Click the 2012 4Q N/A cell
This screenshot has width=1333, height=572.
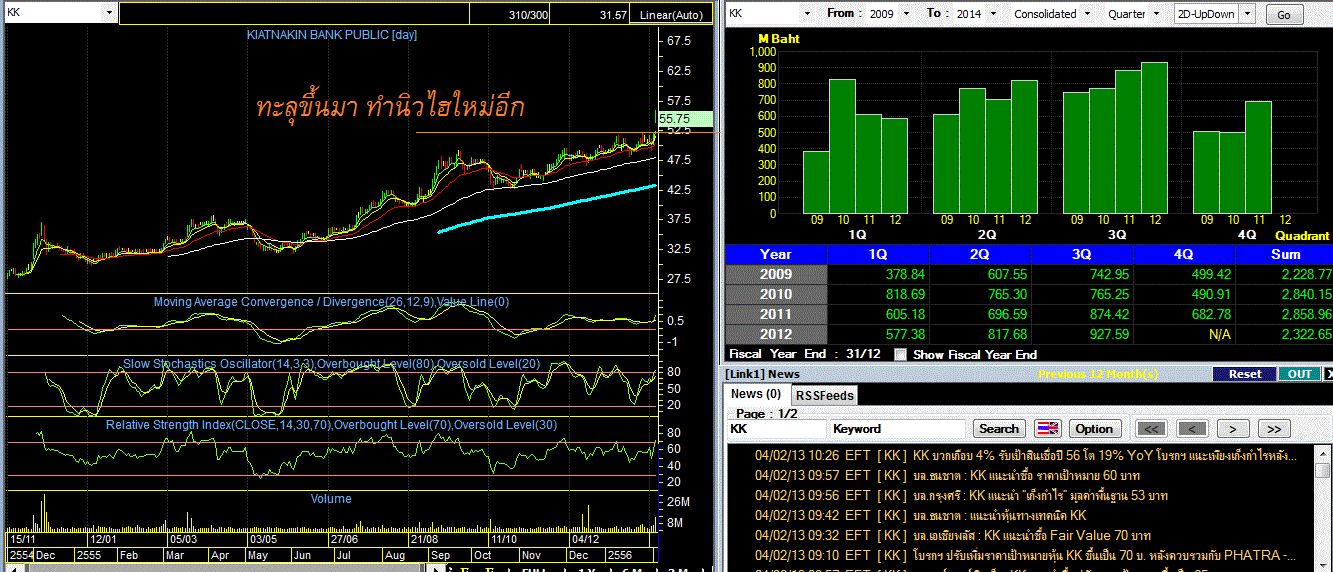pyautogui.click(x=1219, y=334)
